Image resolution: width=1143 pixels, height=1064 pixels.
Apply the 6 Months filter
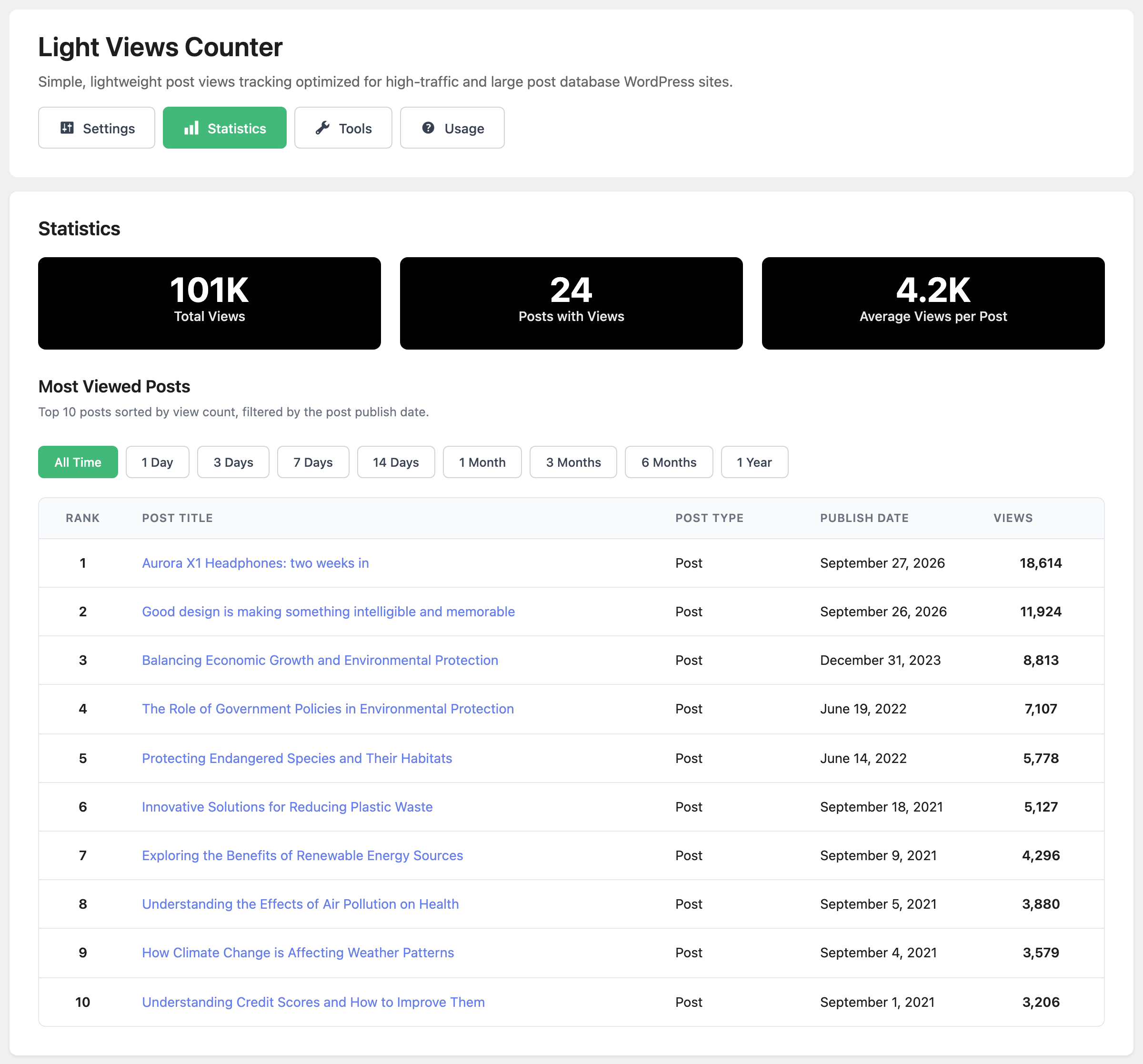(x=669, y=462)
